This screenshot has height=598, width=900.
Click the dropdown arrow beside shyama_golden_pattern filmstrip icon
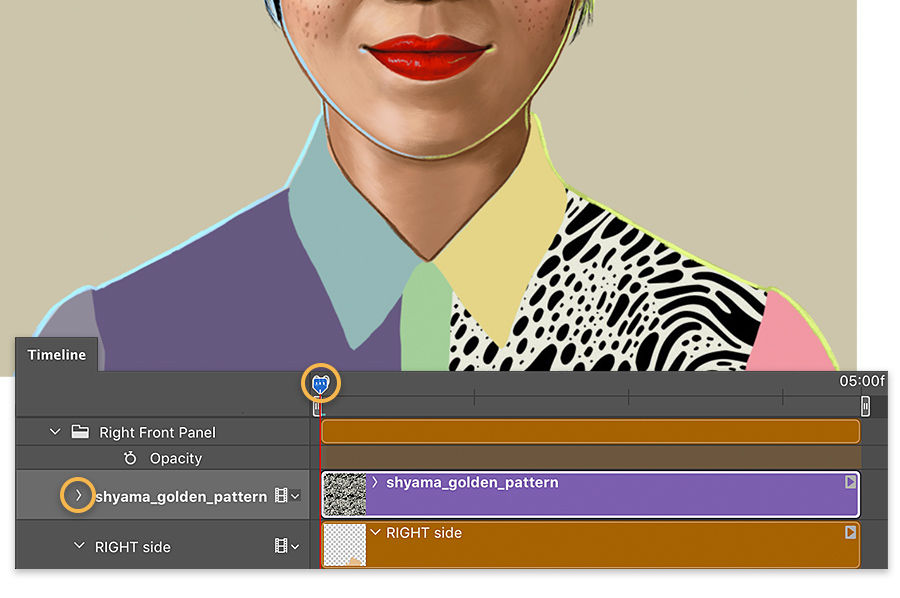(x=296, y=495)
